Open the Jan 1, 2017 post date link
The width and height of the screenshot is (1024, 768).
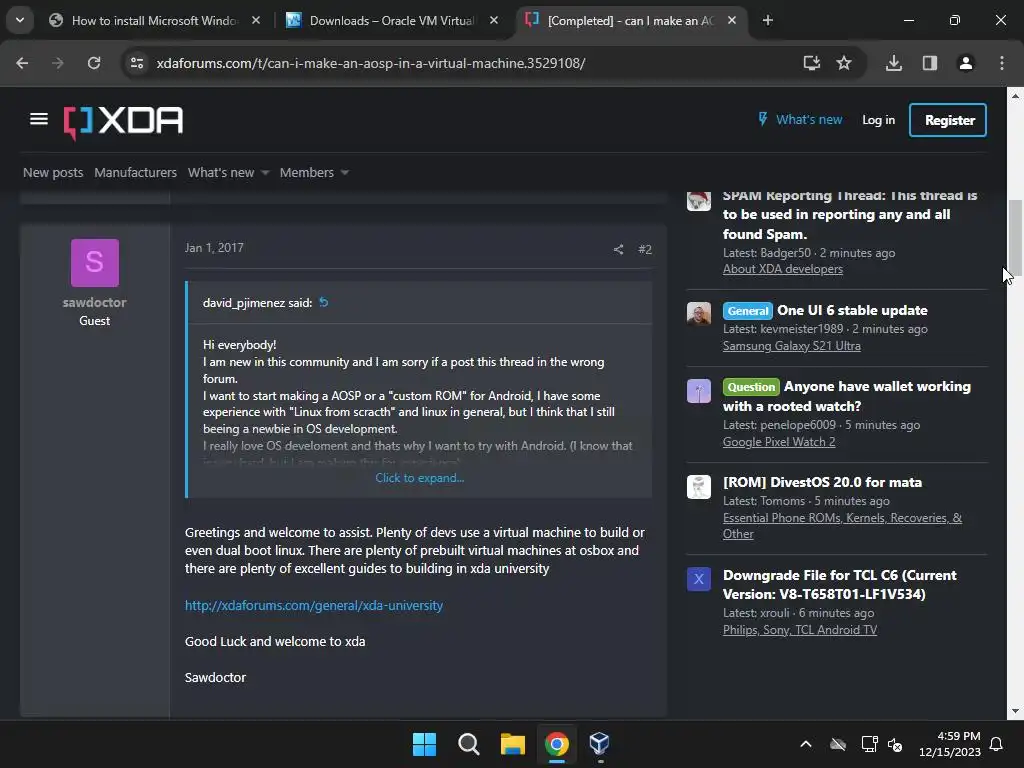tap(214, 248)
